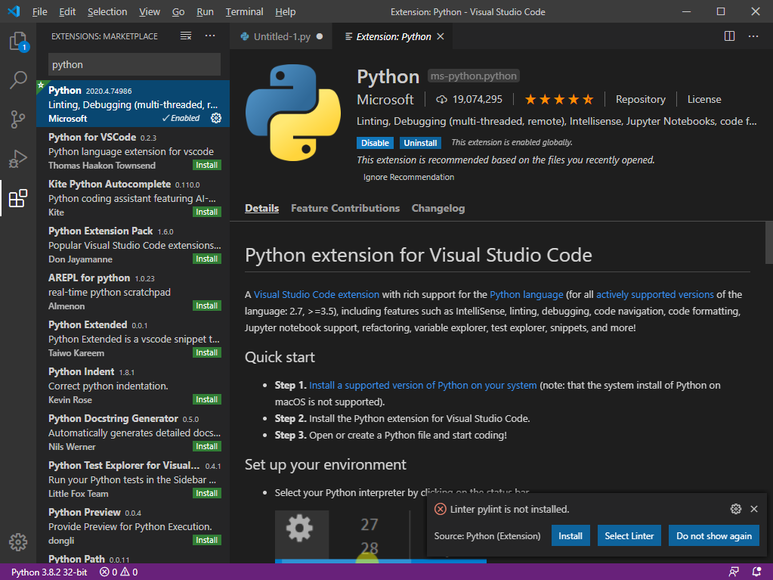This screenshot has width=773, height=580.
Task: Split the editor to the right
Action: (730, 36)
